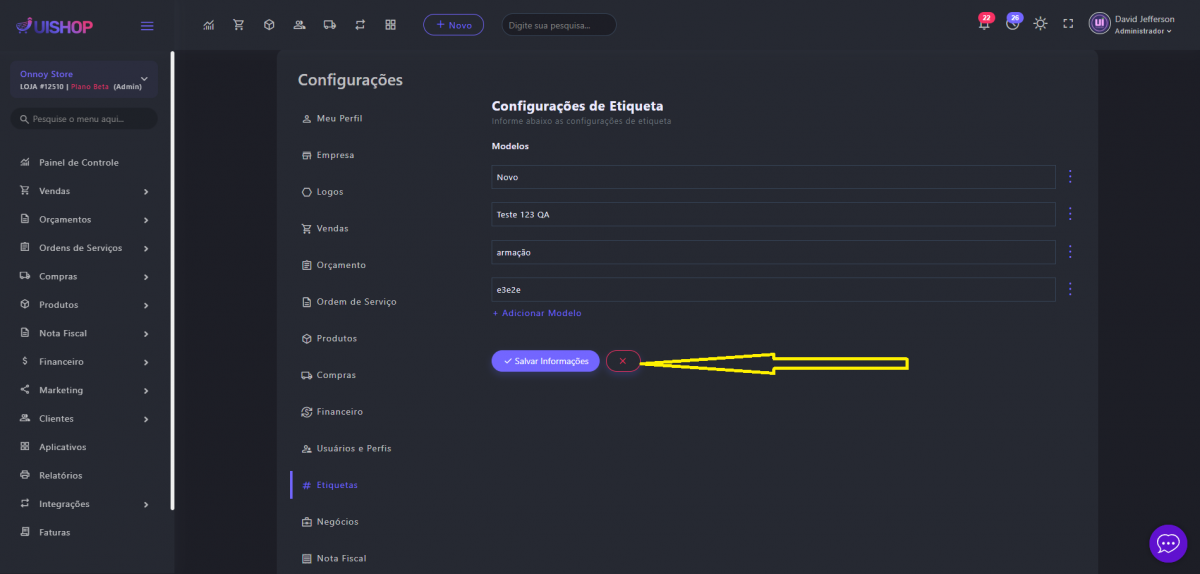Click the fullscreen icon in header
The height and width of the screenshot is (574, 1200).
tap(1068, 24)
